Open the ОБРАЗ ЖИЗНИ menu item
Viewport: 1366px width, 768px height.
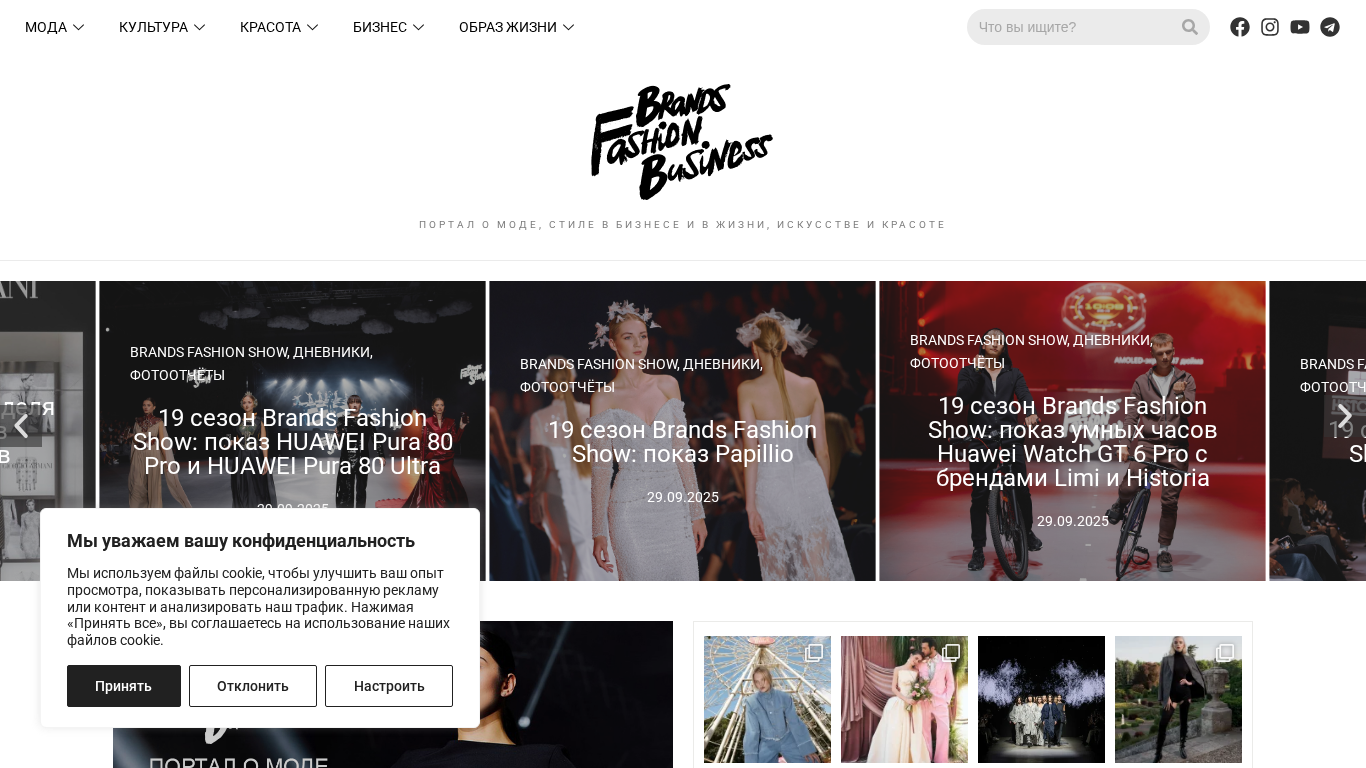[508, 27]
